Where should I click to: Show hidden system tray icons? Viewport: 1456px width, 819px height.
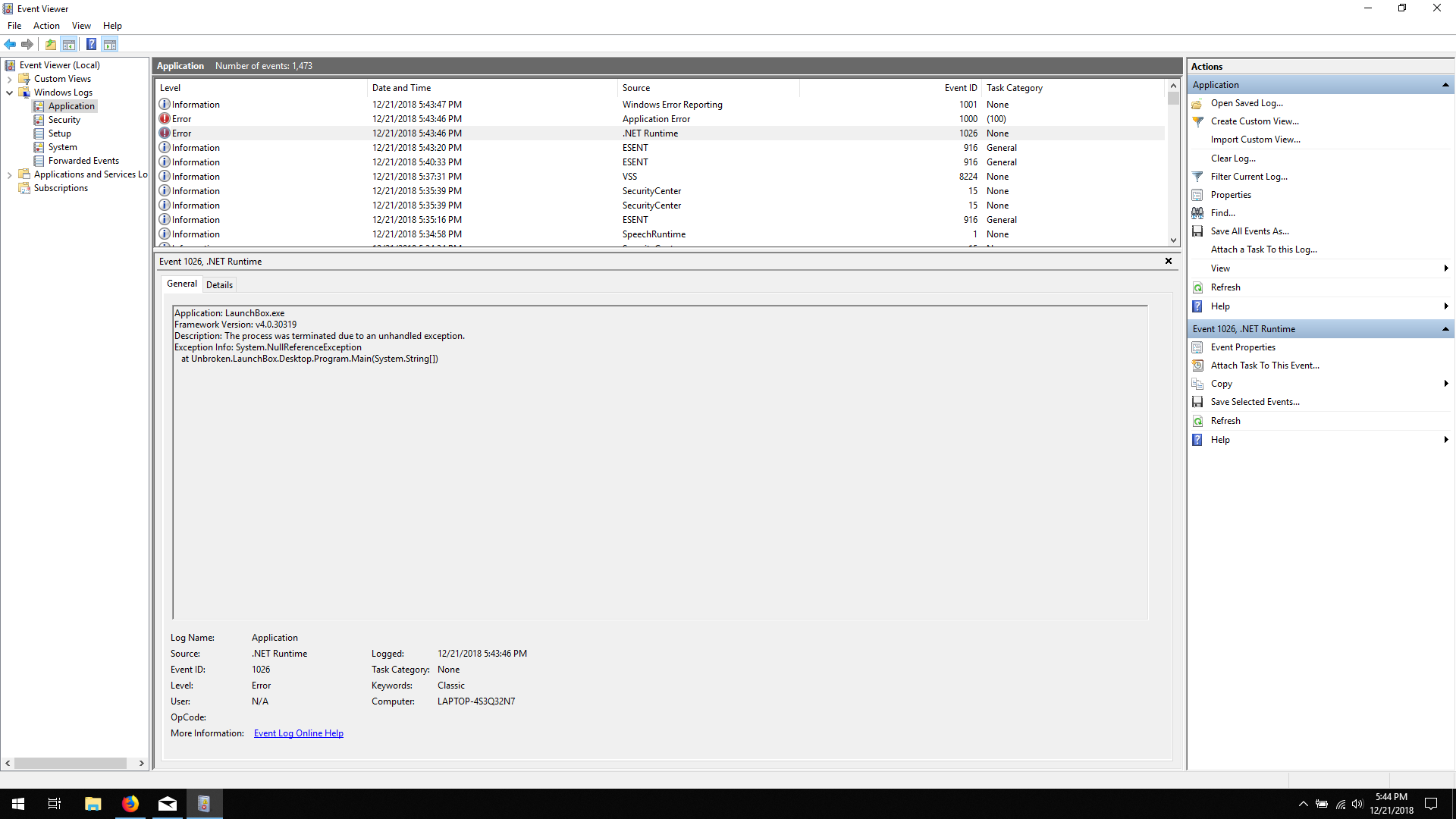1303,804
